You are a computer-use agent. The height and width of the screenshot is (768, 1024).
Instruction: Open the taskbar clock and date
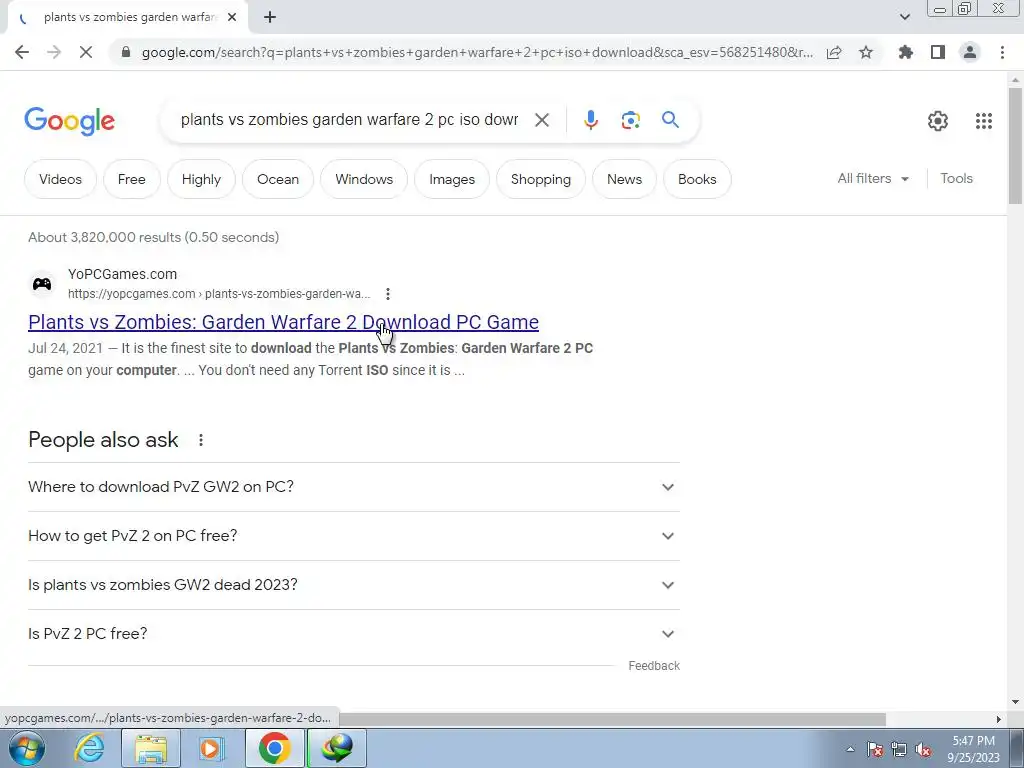(974, 749)
